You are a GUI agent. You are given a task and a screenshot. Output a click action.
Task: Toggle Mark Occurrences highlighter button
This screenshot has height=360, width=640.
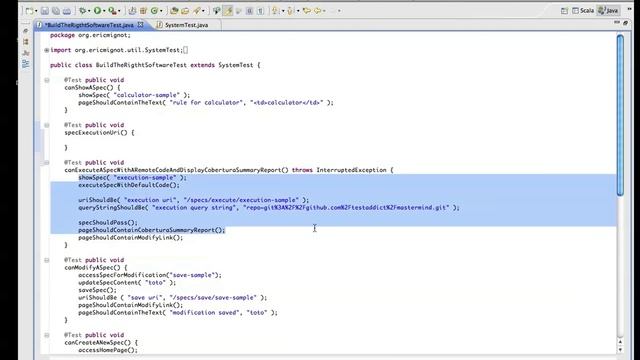click(228, 11)
